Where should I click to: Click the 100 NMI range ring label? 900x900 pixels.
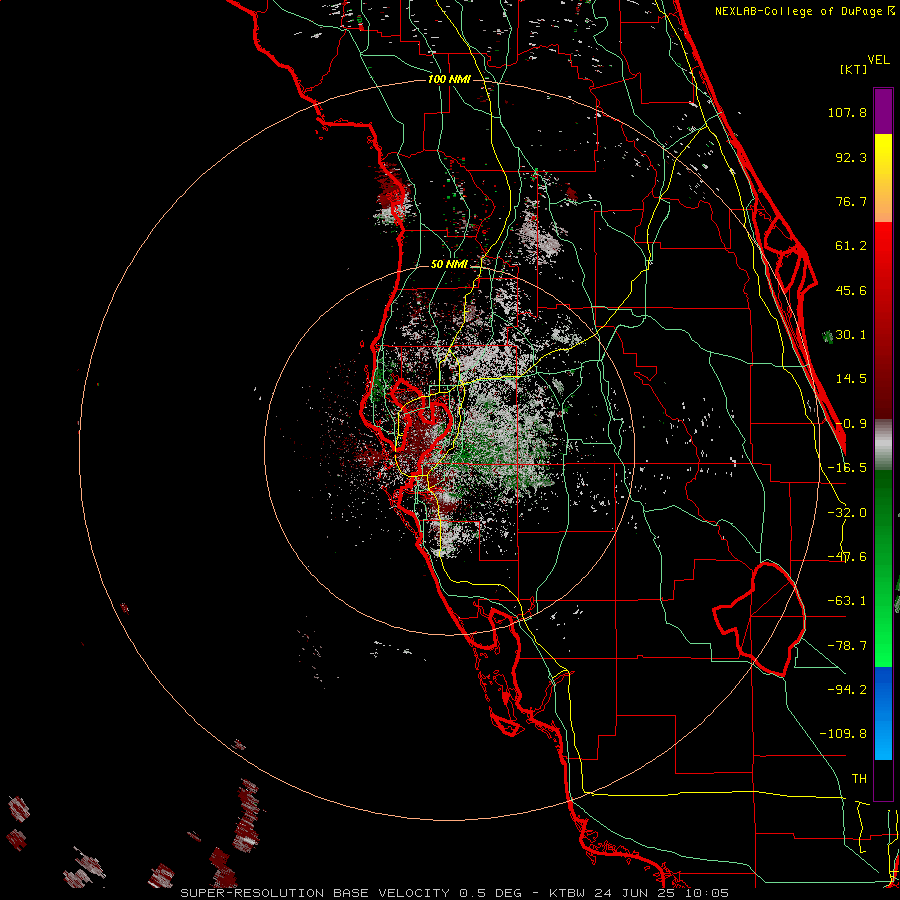(449, 79)
